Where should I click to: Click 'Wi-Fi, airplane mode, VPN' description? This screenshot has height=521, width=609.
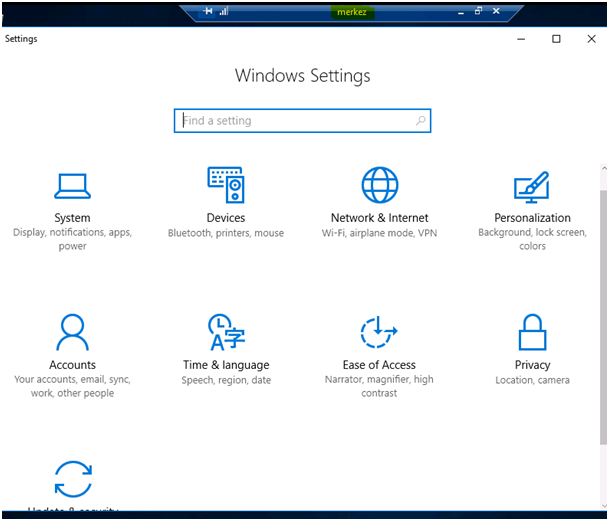(x=379, y=233)
